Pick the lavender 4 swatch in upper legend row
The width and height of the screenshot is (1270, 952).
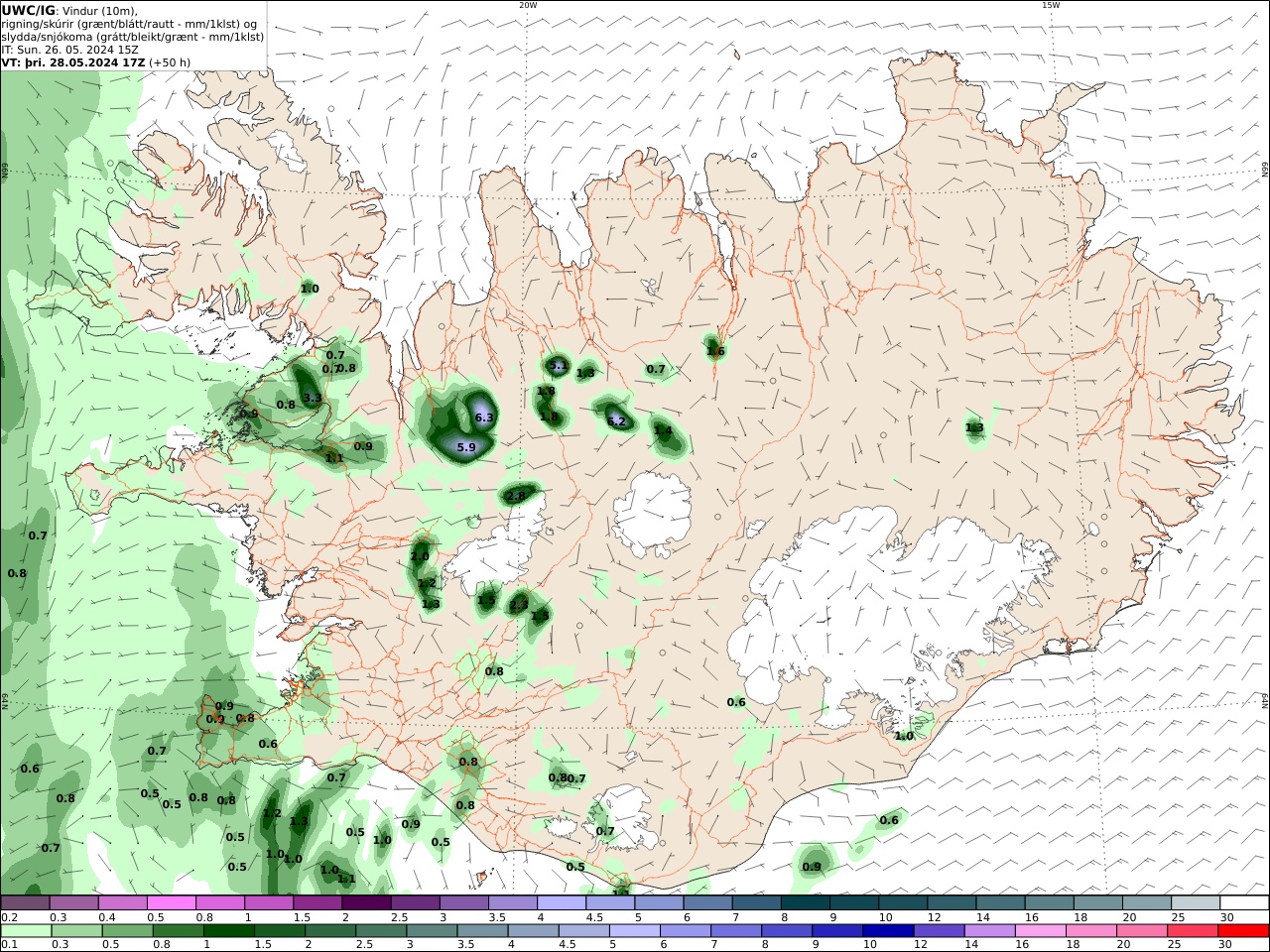tap(563, 902)
